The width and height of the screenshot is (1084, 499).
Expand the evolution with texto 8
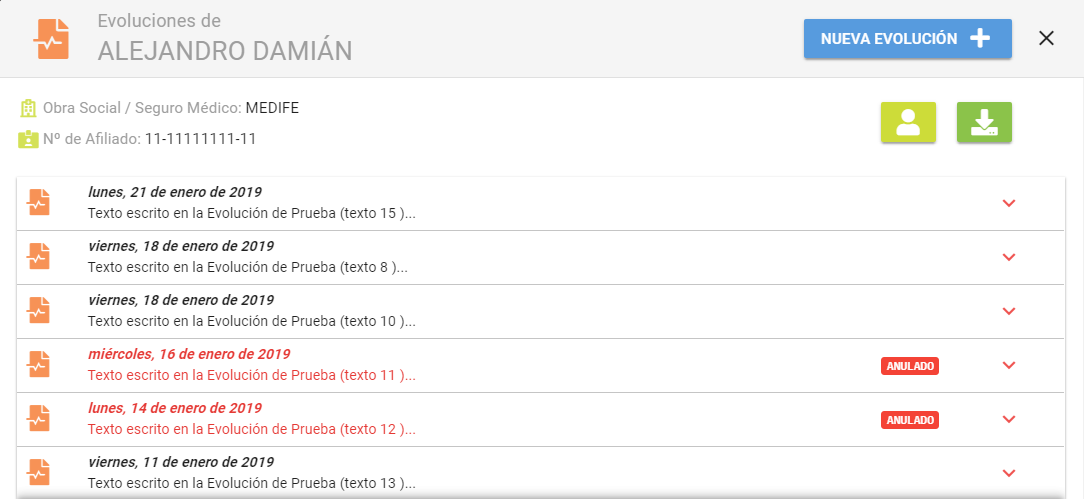(x=1009, y=257)
